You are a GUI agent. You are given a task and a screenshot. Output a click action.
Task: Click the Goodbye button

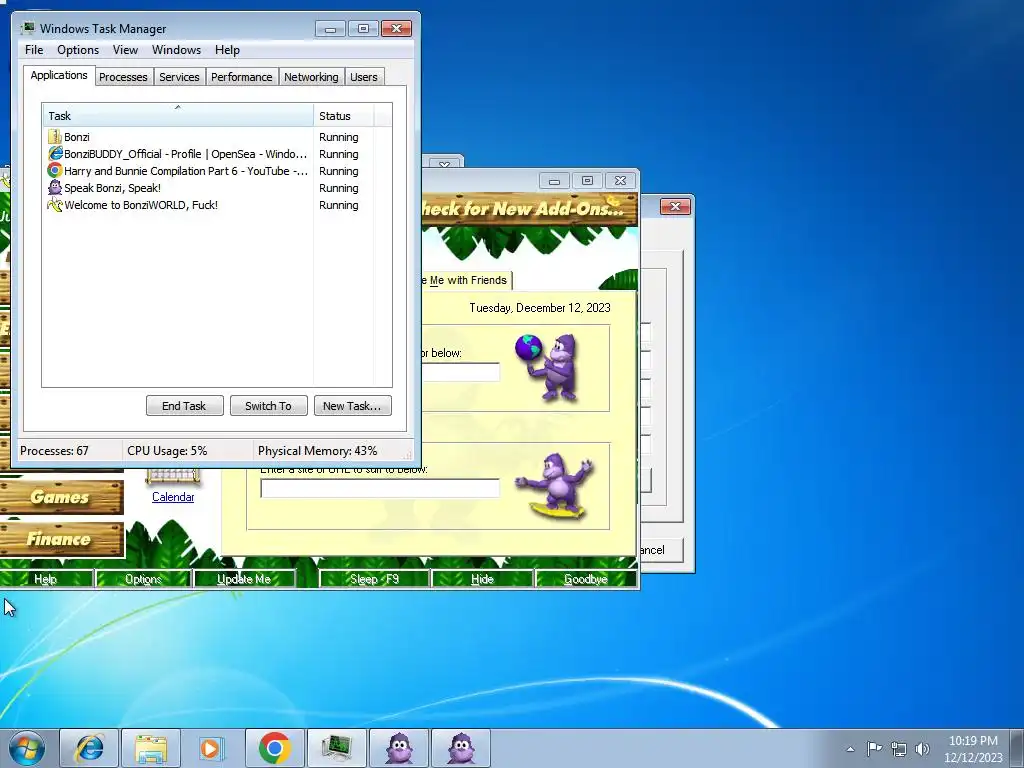[x=585, y=579]
